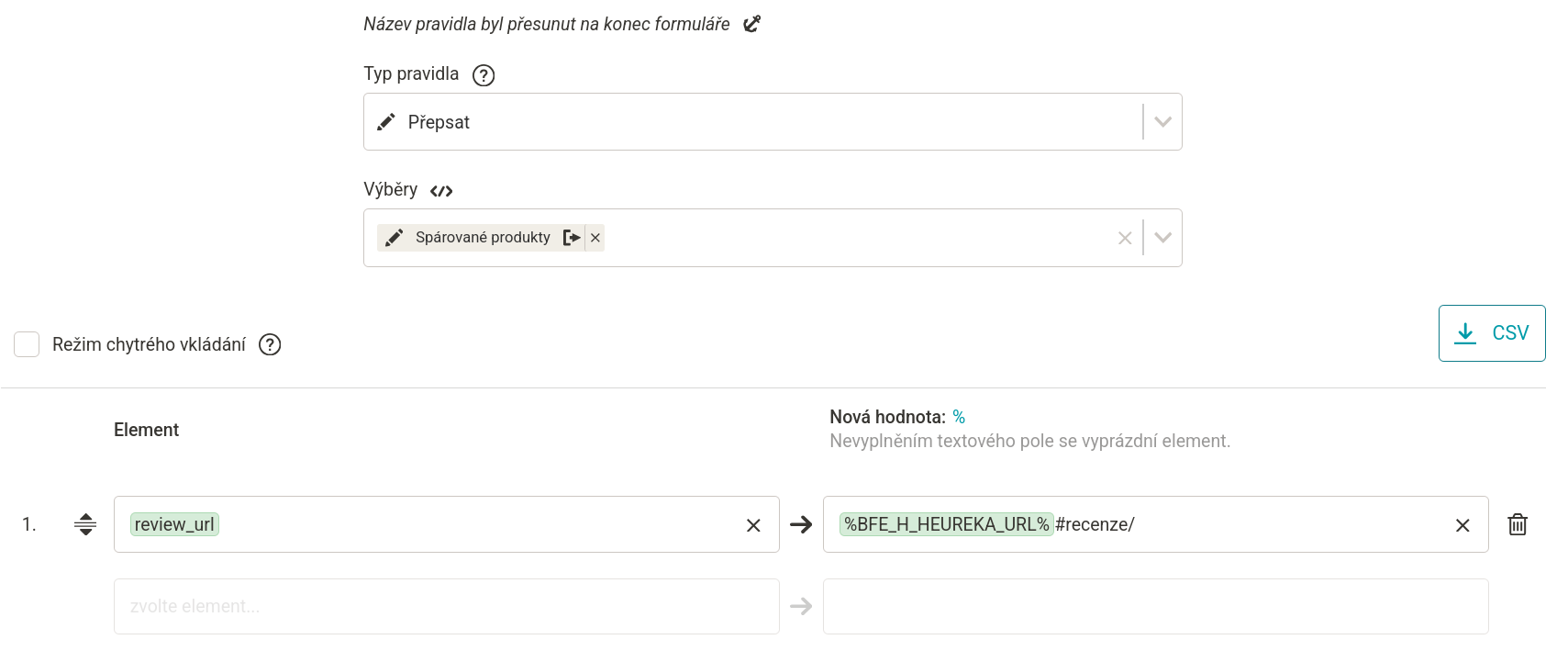Open the Přepsat rule type combo box
The width and height of the screenshot is (1568, 662).
coord(752,122)
